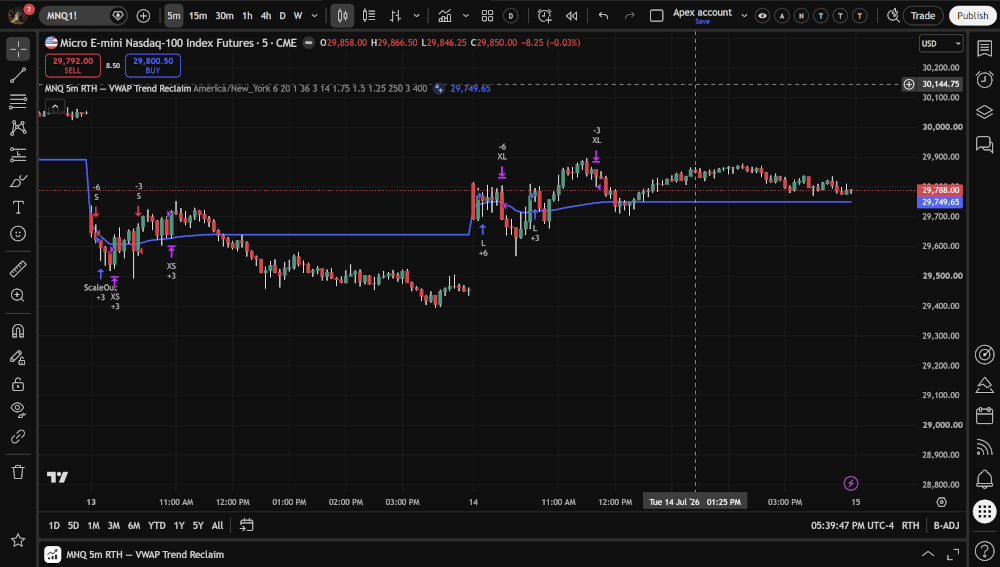Screen dimensions: 1000x567
Task: Switch to the 1h timeframe
Action: click(247, 16)
